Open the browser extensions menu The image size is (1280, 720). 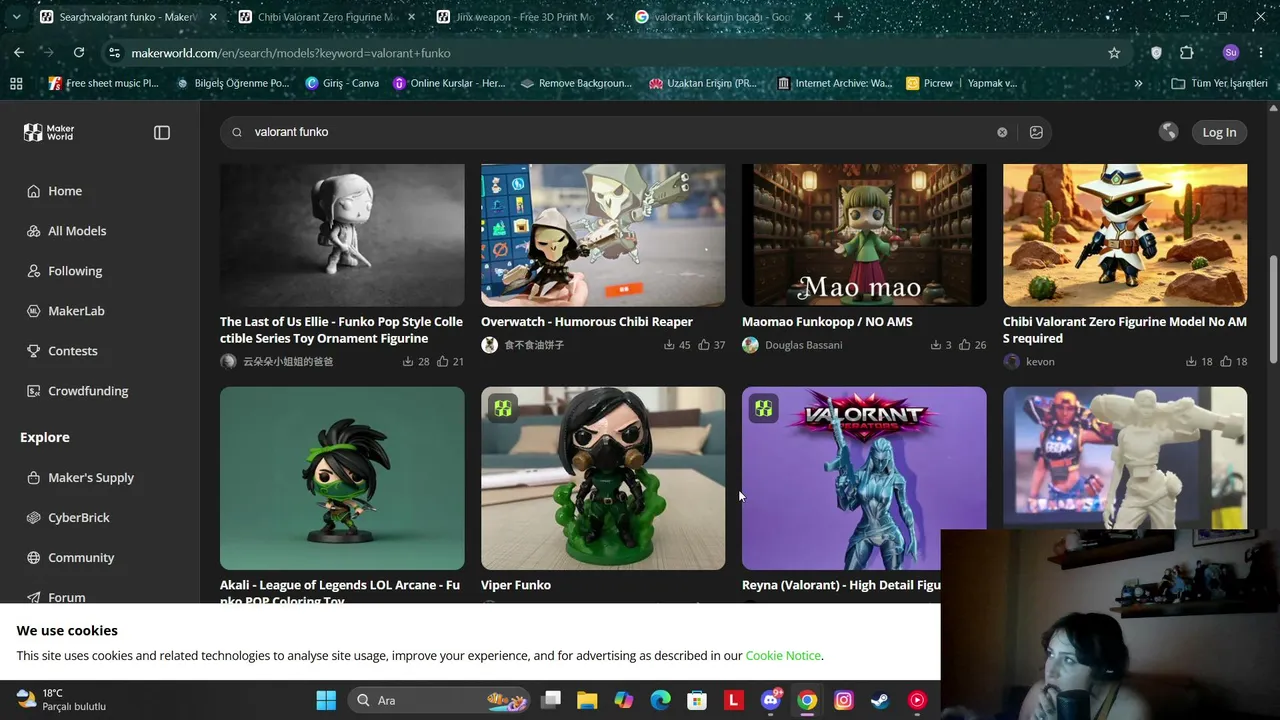(x=1187, y=53)
